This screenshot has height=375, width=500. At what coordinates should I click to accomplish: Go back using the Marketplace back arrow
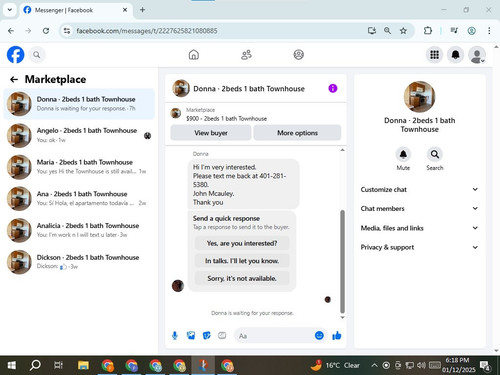point(14,79)
